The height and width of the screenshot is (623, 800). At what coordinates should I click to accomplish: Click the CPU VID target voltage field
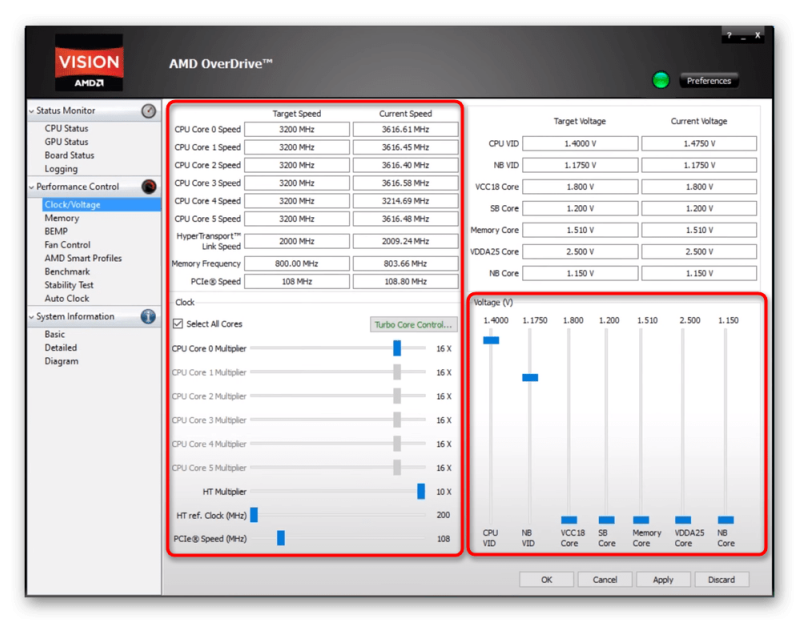[580, 144]
